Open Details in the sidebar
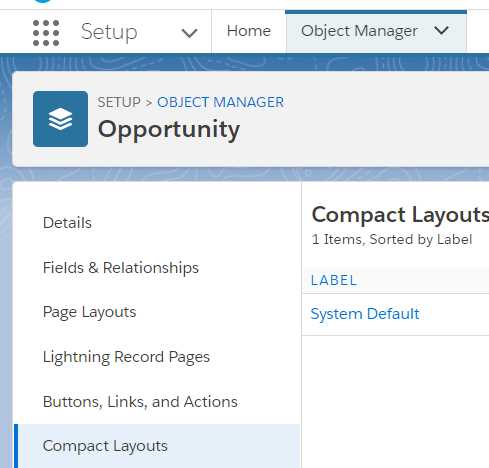 click(x=67, y=223)
